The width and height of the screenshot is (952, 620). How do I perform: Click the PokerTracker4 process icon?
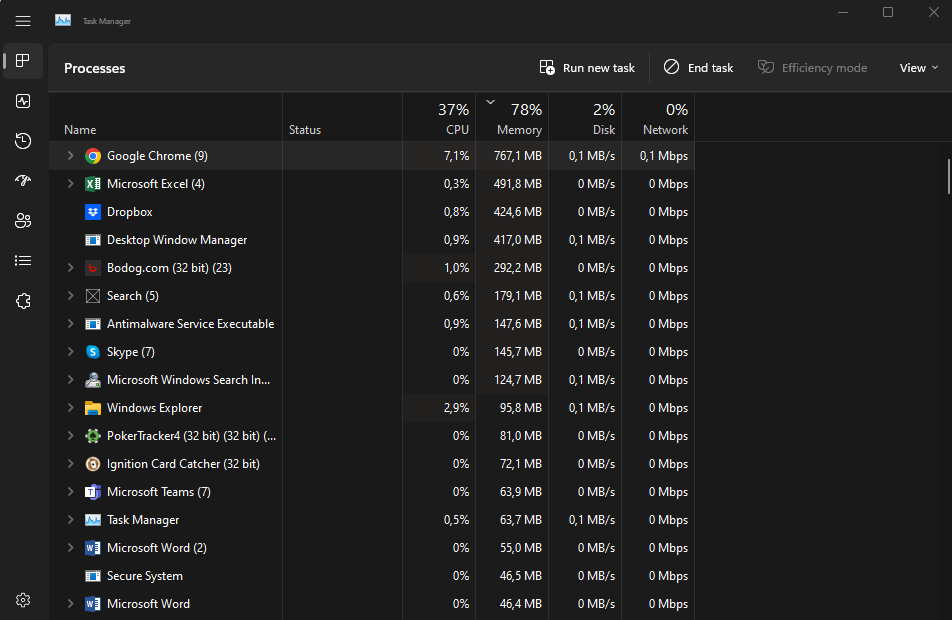pos(93,436)
